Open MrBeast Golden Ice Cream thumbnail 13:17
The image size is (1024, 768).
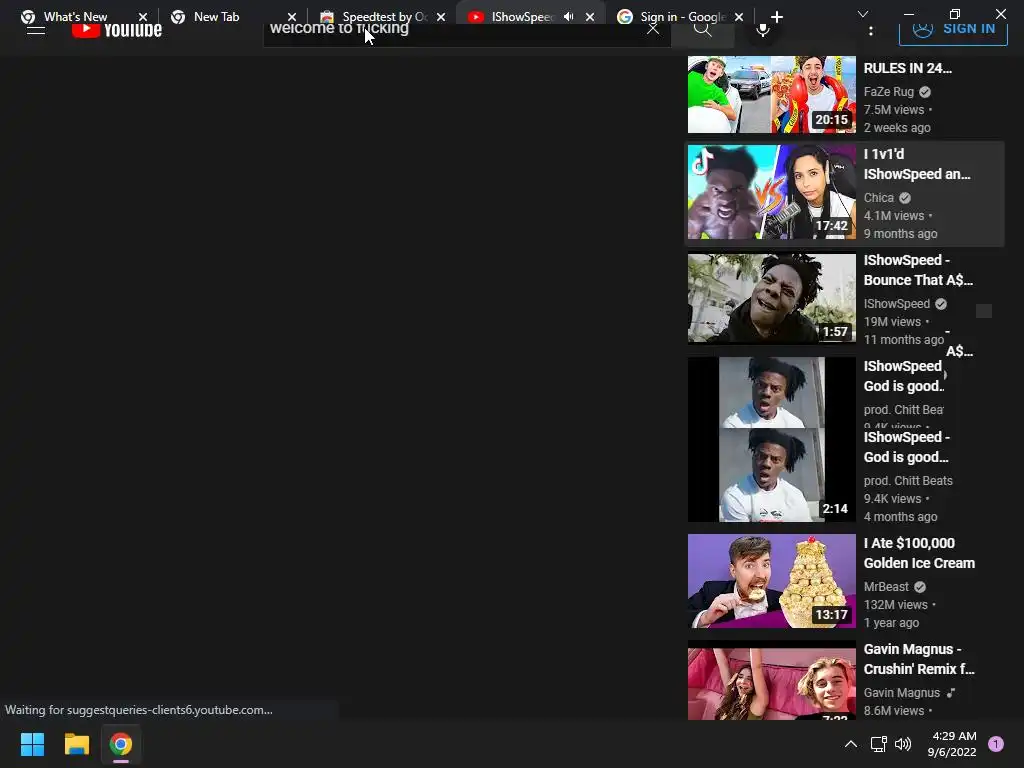pyautogui.click(x=771, y=581)
